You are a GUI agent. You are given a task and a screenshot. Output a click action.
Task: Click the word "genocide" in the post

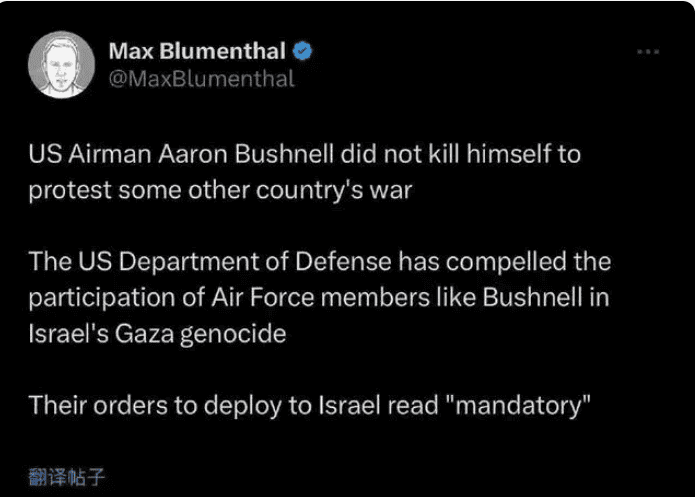233,335
